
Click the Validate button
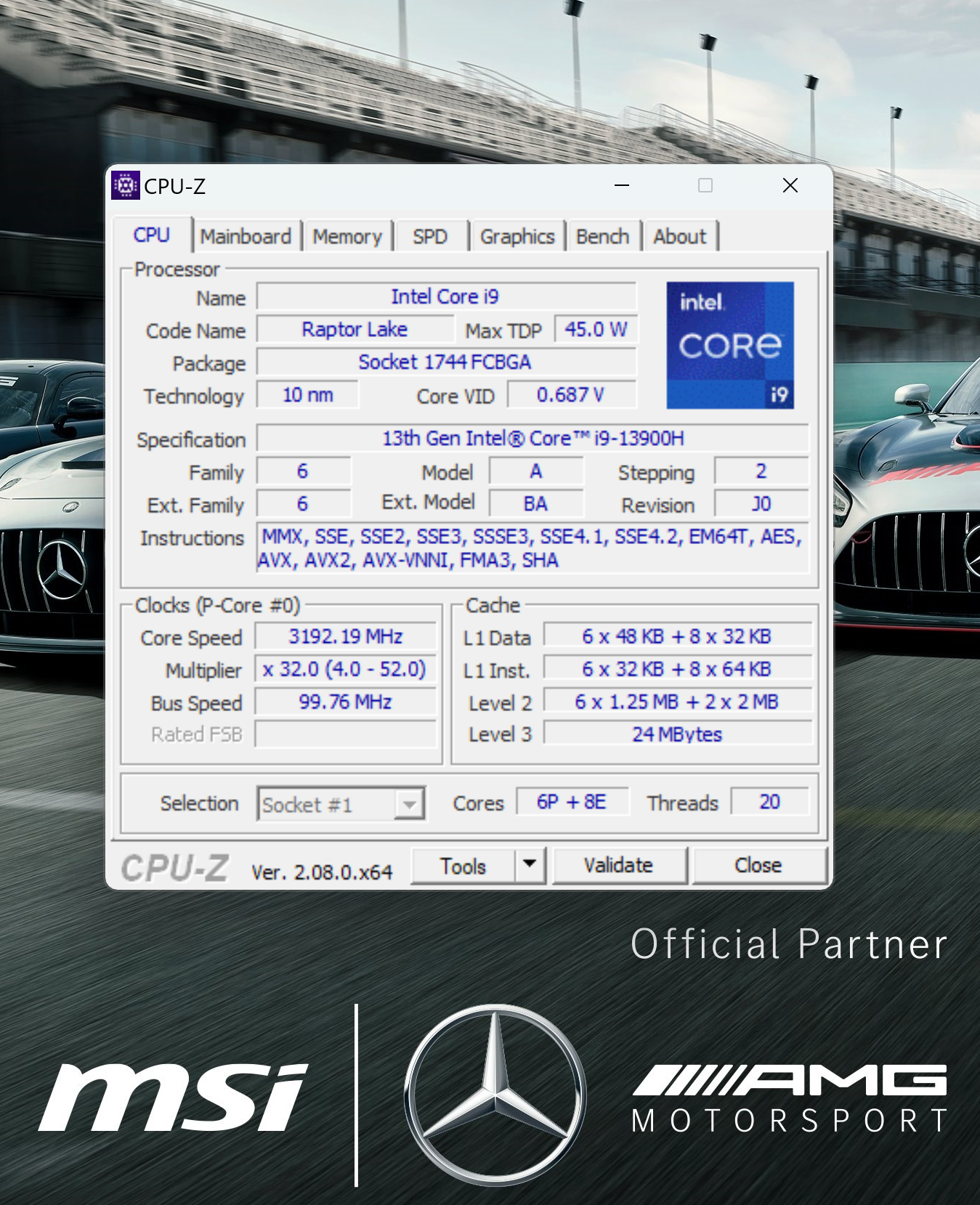point(619,865)
